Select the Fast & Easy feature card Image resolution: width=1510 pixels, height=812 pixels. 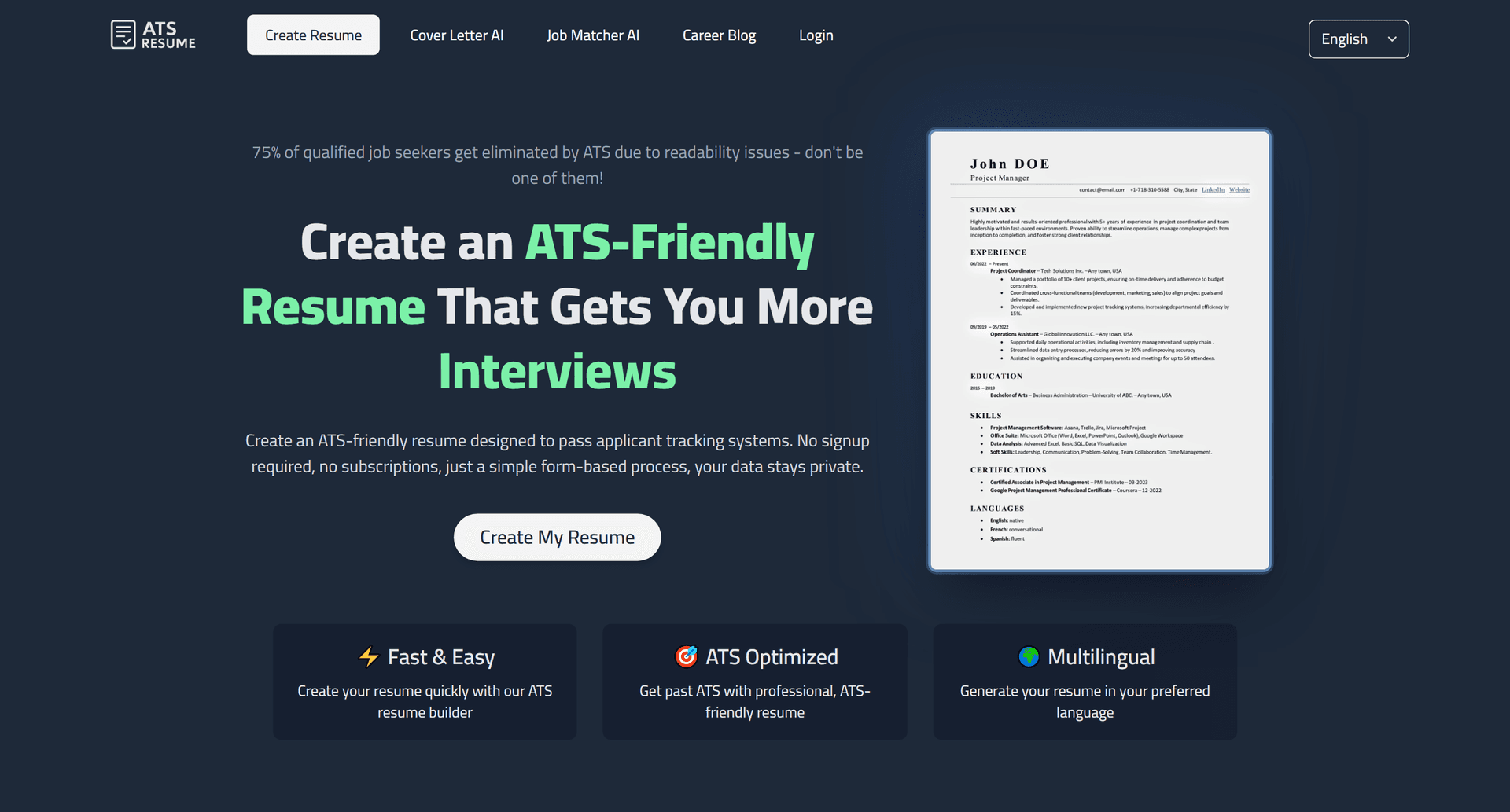coord(425,682)
